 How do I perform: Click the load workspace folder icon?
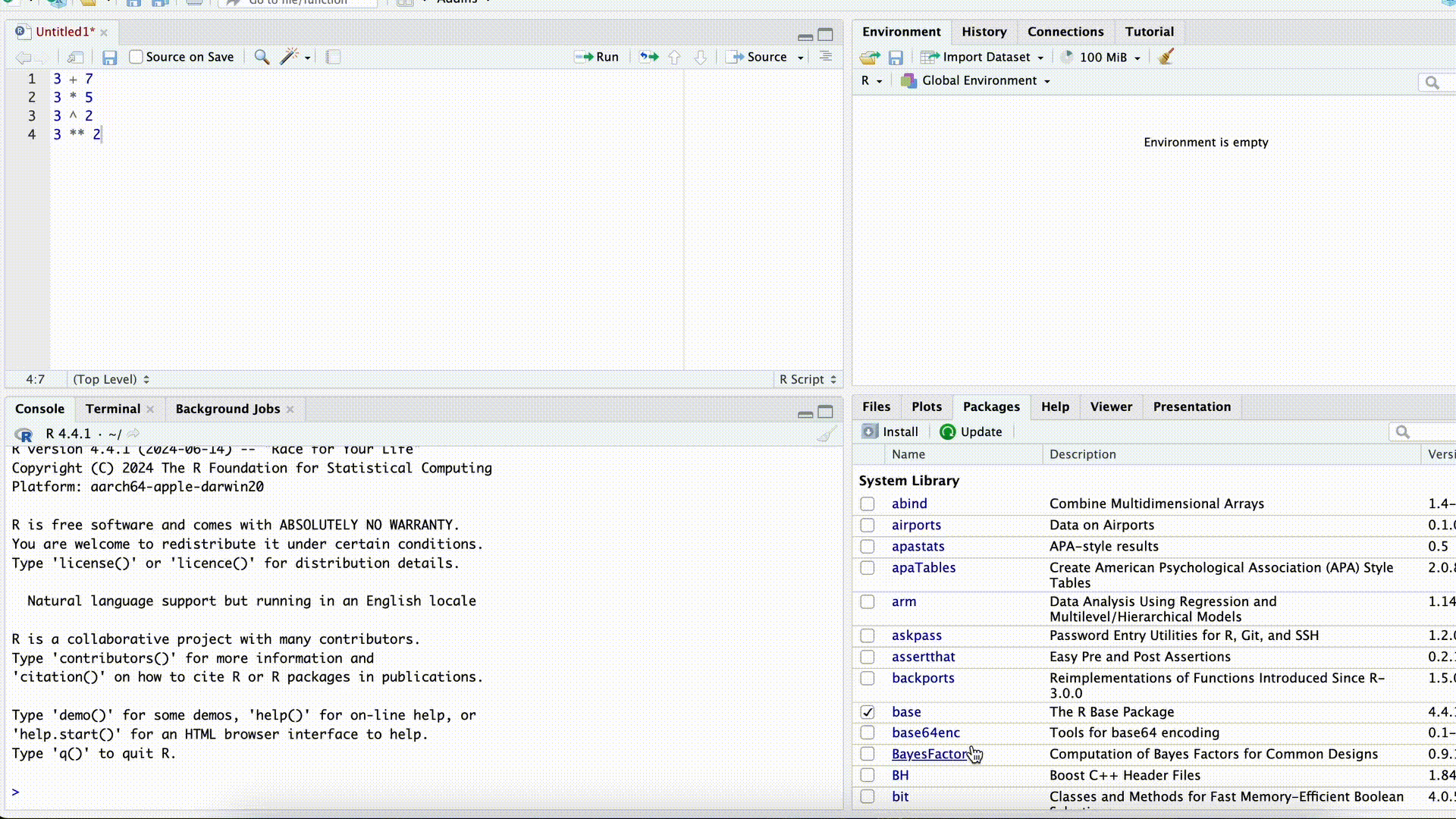tap(870, 58)
